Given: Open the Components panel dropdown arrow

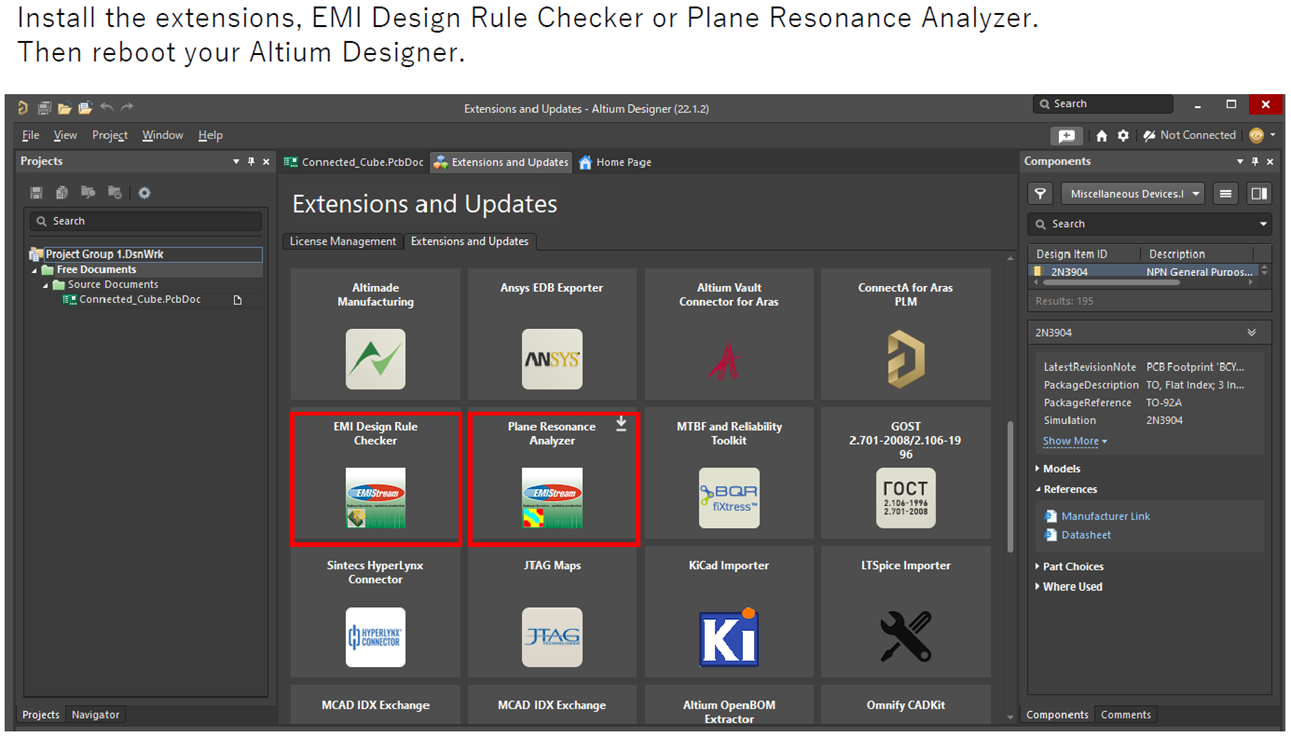Looking at the screenshot, I should coord(1240,162).
